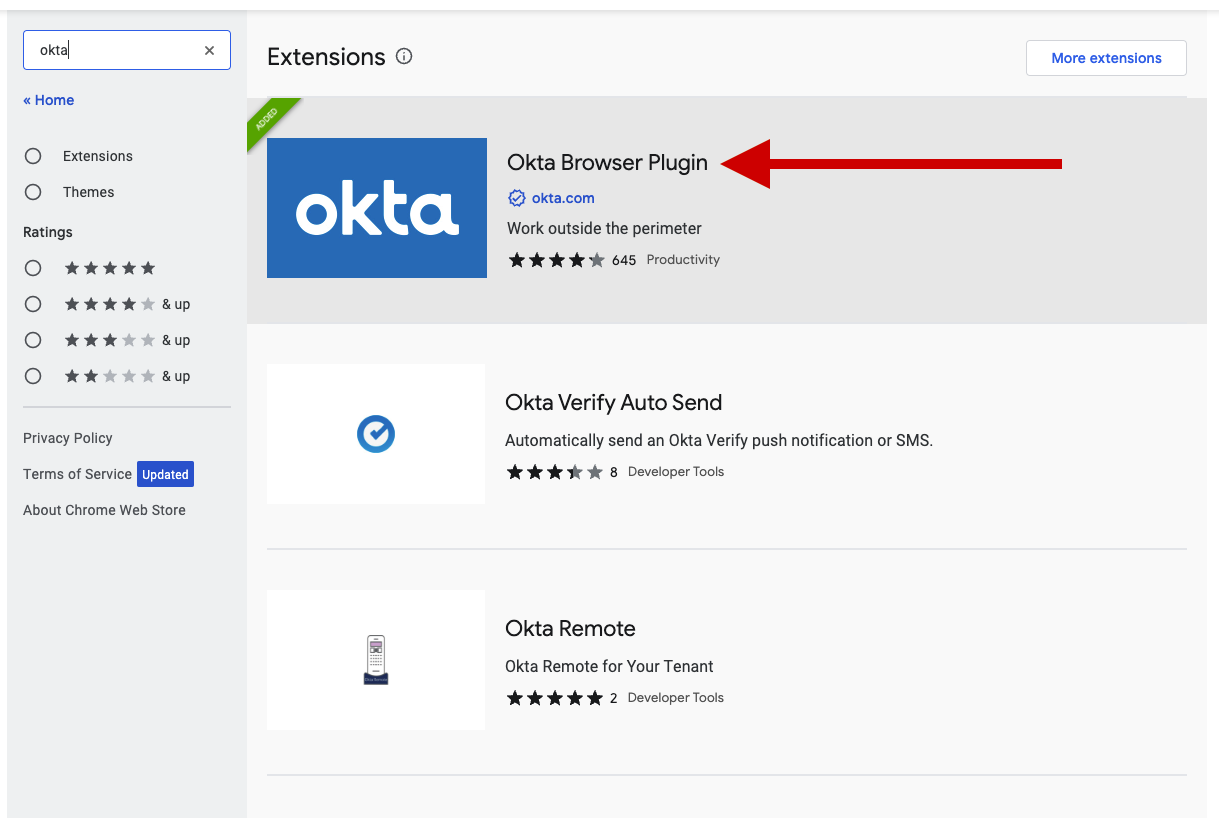Open the okta.com publisher link

tap(563, 198)
